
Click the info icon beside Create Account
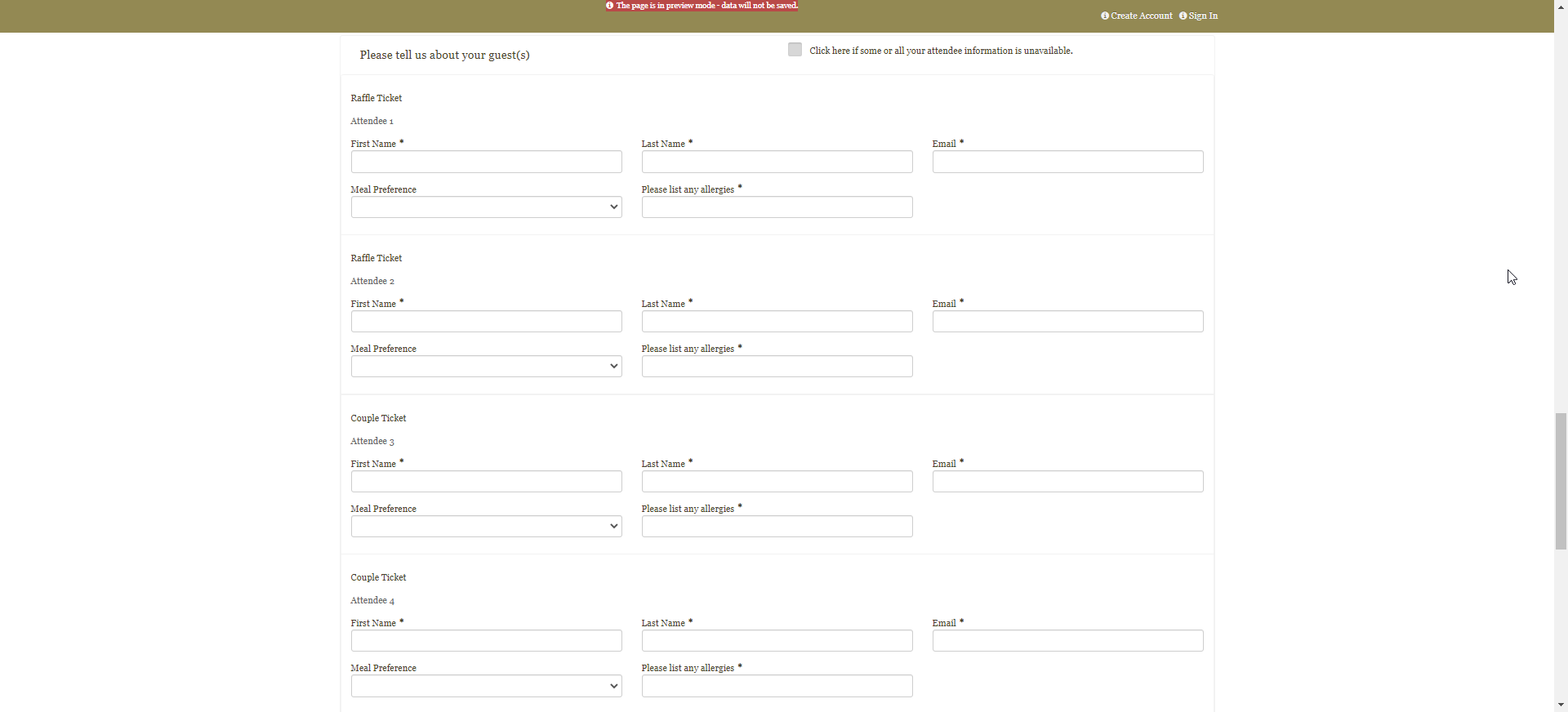coord(1105,16)
